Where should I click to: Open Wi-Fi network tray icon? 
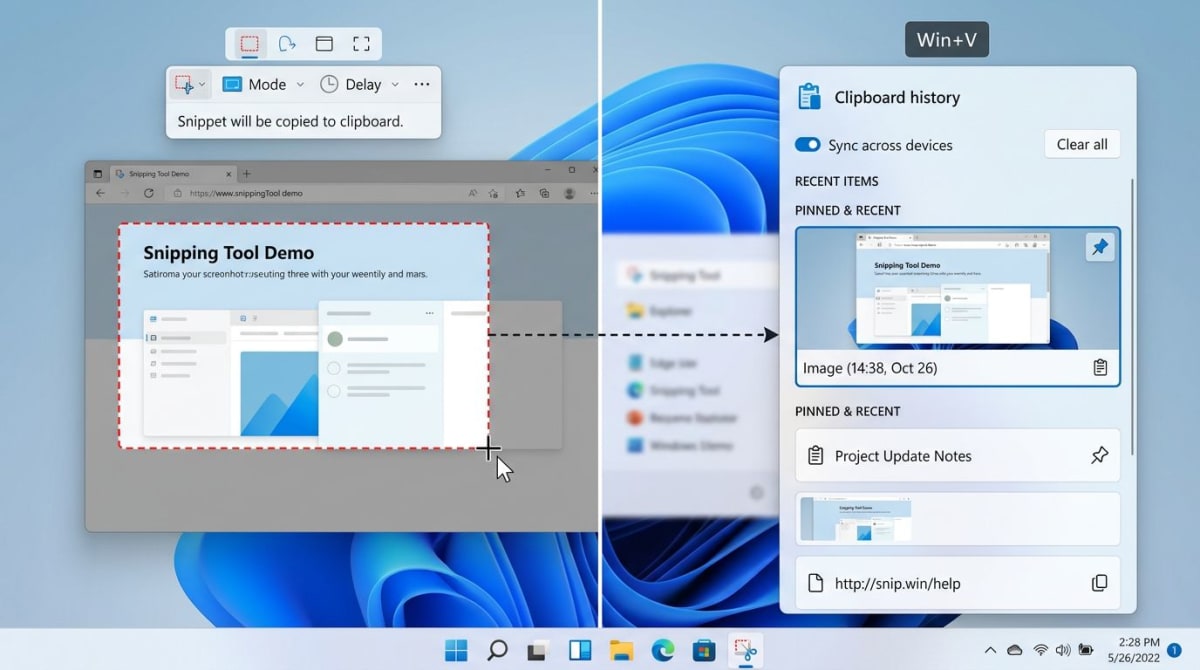(x=1040, y=650)
